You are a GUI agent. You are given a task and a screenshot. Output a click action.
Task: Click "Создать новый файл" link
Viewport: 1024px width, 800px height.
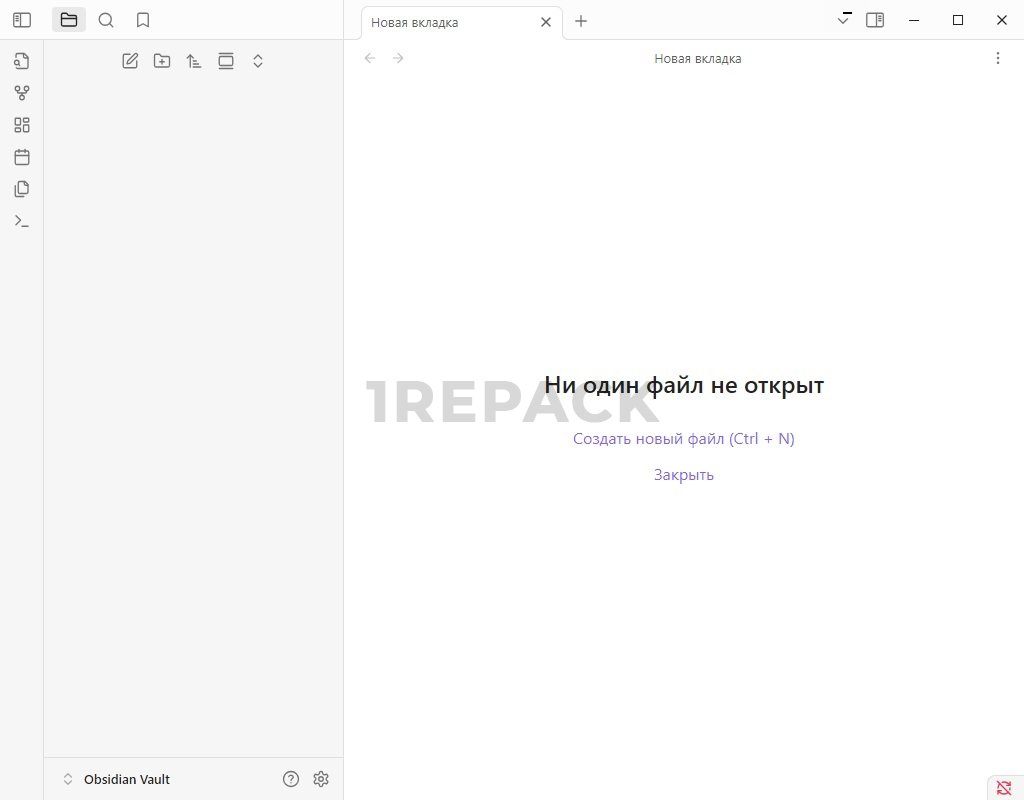tap(683, 439)
